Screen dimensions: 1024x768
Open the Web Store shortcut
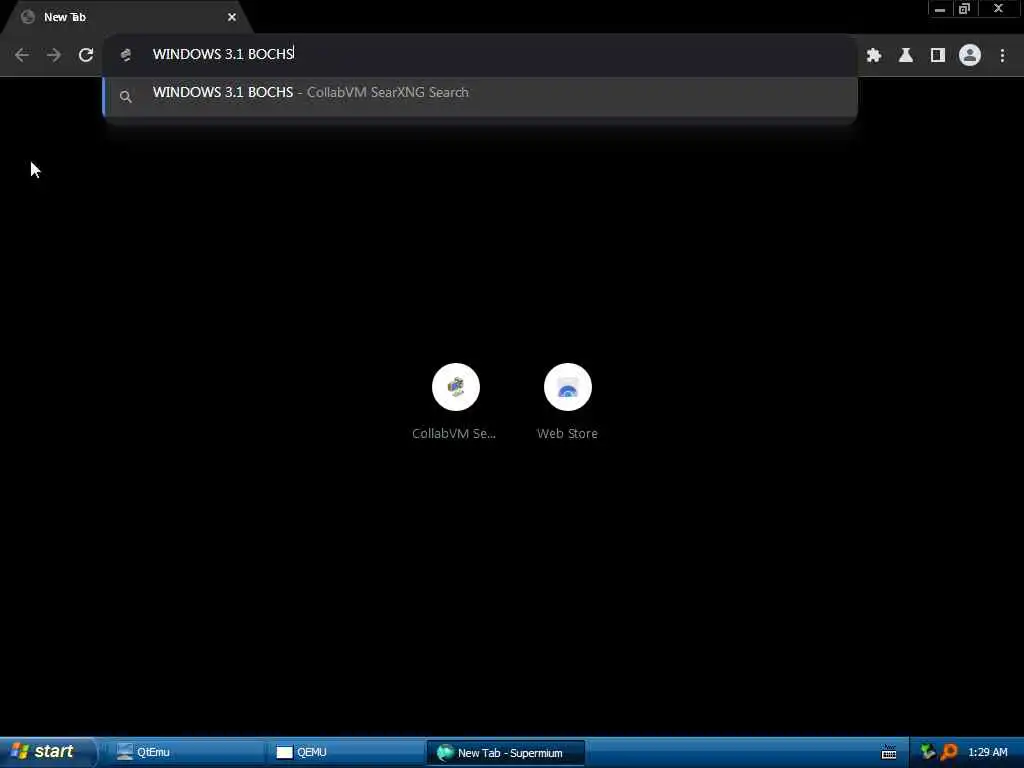tap(568, 401)
